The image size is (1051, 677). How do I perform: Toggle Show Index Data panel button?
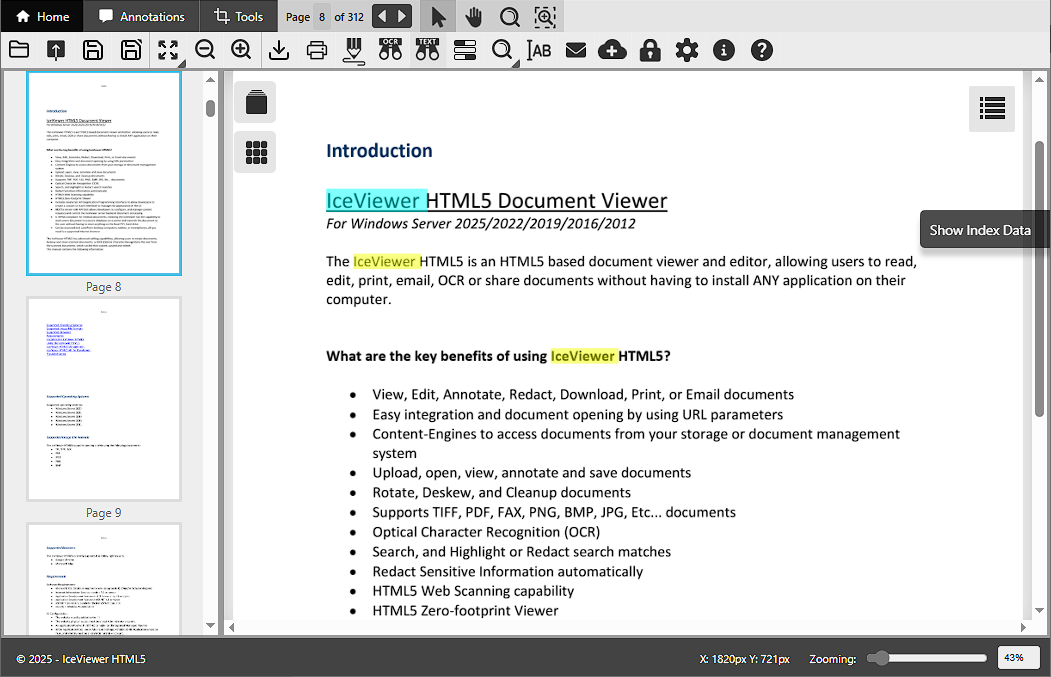tap(991, 108)
